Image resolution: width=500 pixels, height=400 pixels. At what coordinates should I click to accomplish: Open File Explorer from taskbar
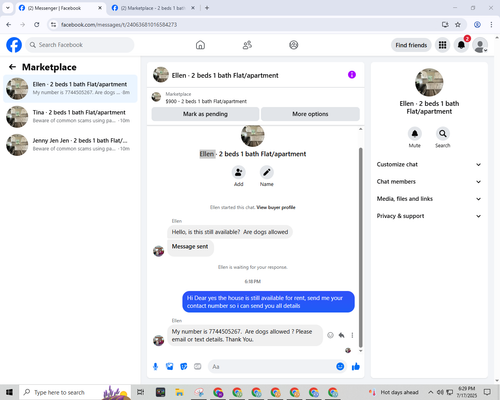(x=180, y=392)
